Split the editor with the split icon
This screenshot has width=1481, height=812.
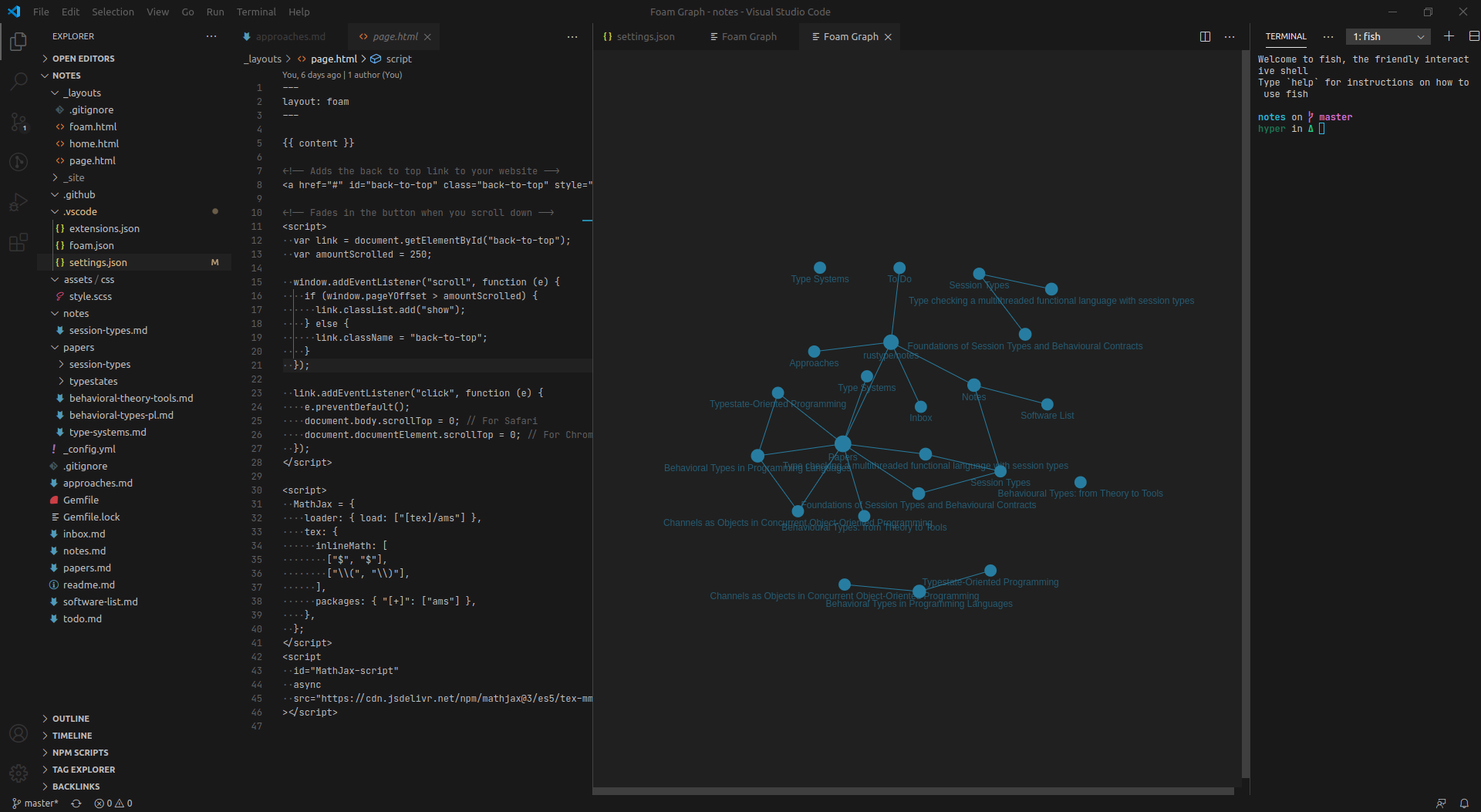(x=1204, y=36)
